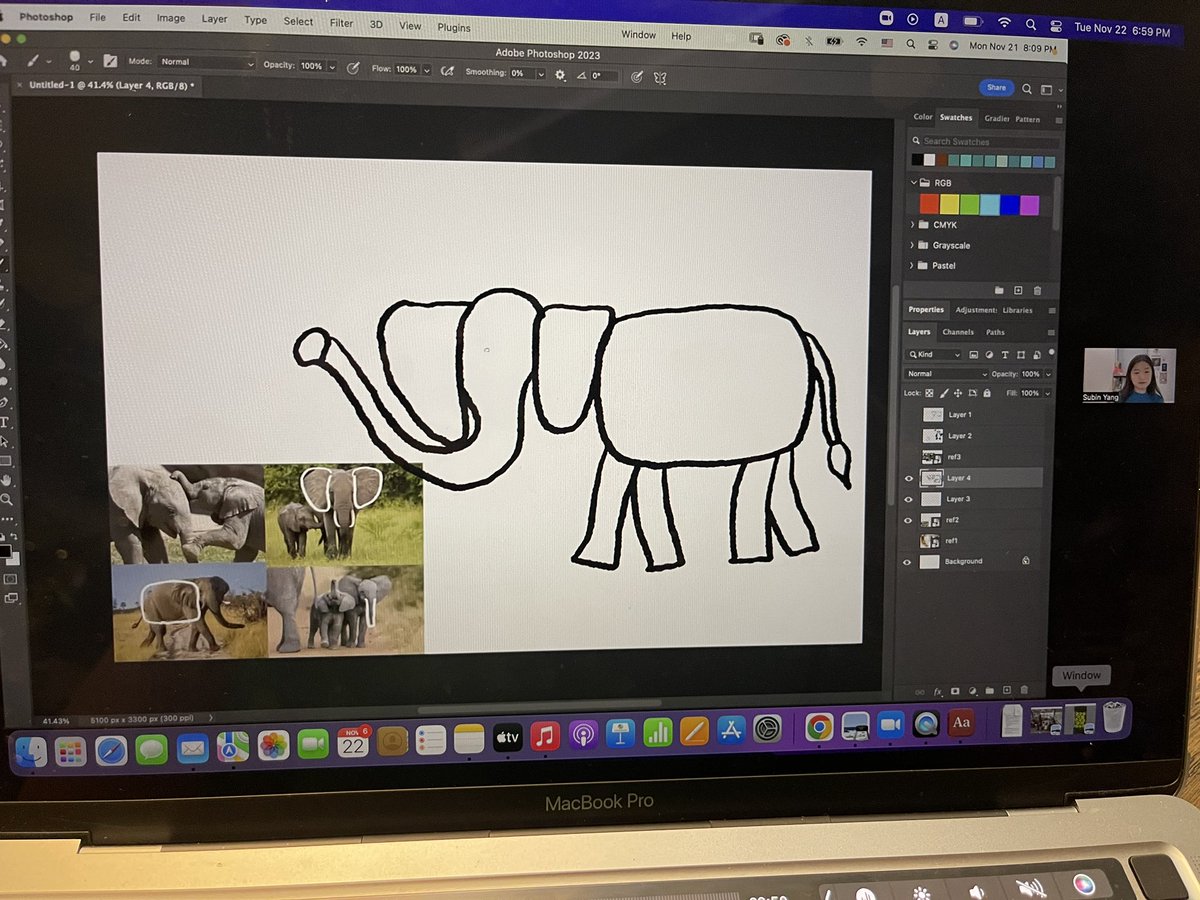This screenshot has height=900, width=1200.
Task: Toggle lock position move icon
Action: [958, 394]
